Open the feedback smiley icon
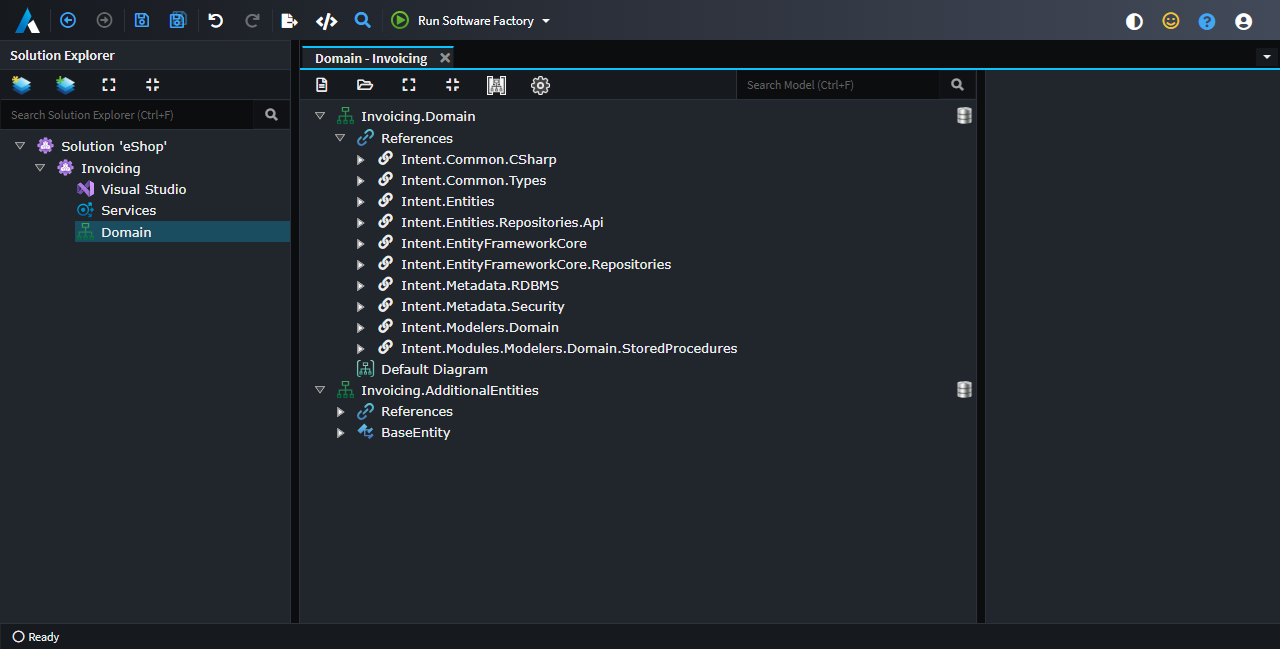The height and width of the screenshot is (649, 1280). (x=1171, y=21)
